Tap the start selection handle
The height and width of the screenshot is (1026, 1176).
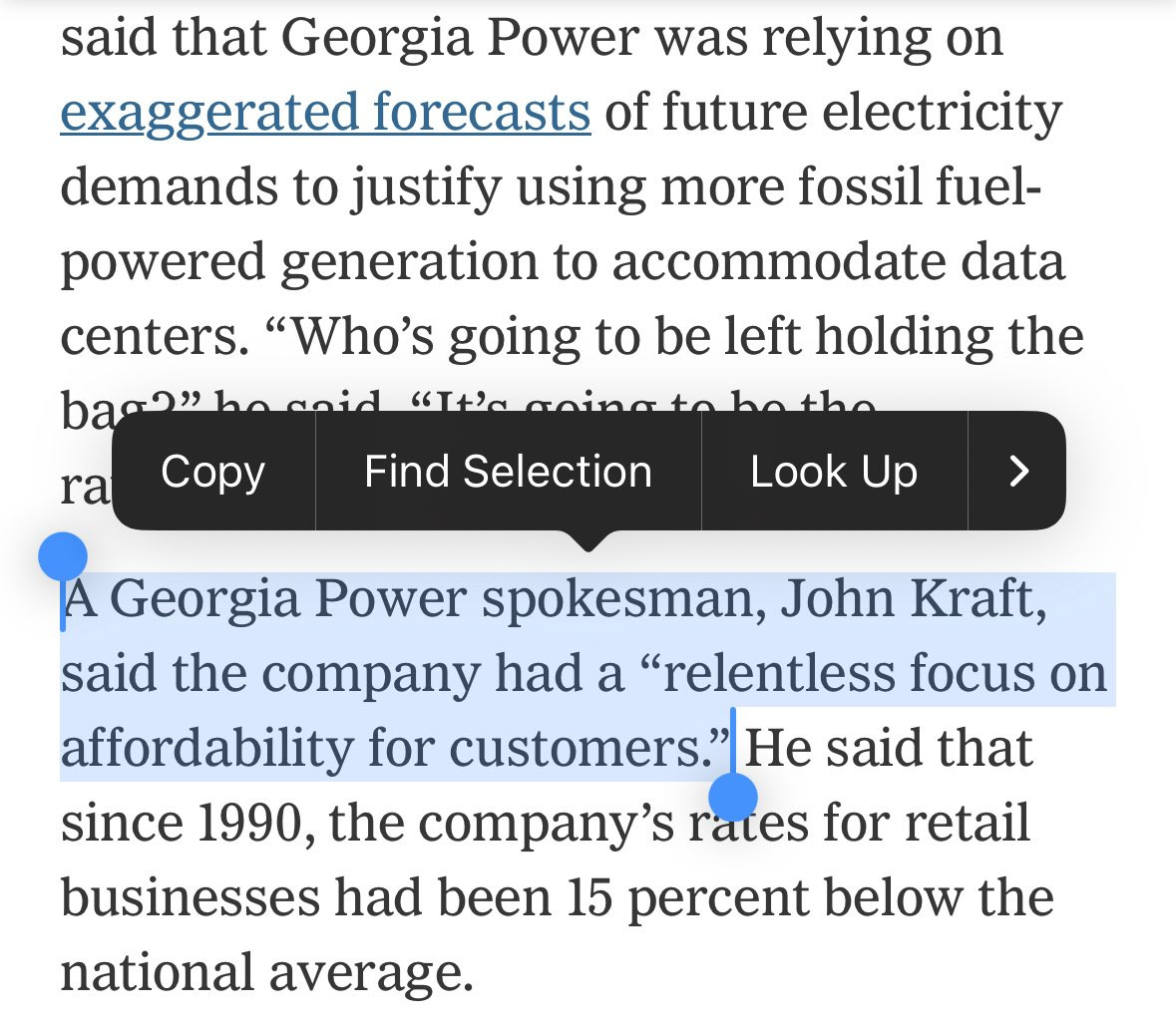pos(63,557)
